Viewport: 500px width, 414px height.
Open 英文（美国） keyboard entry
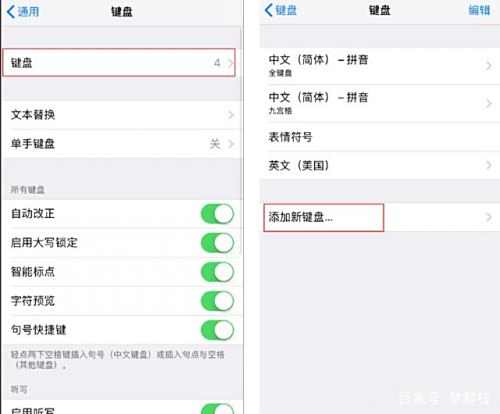click(380, 165)
